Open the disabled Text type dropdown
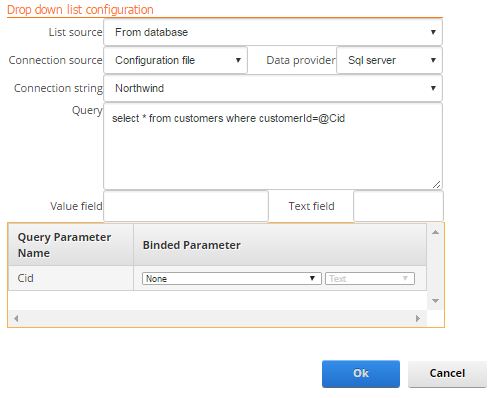 coord(370,278)
